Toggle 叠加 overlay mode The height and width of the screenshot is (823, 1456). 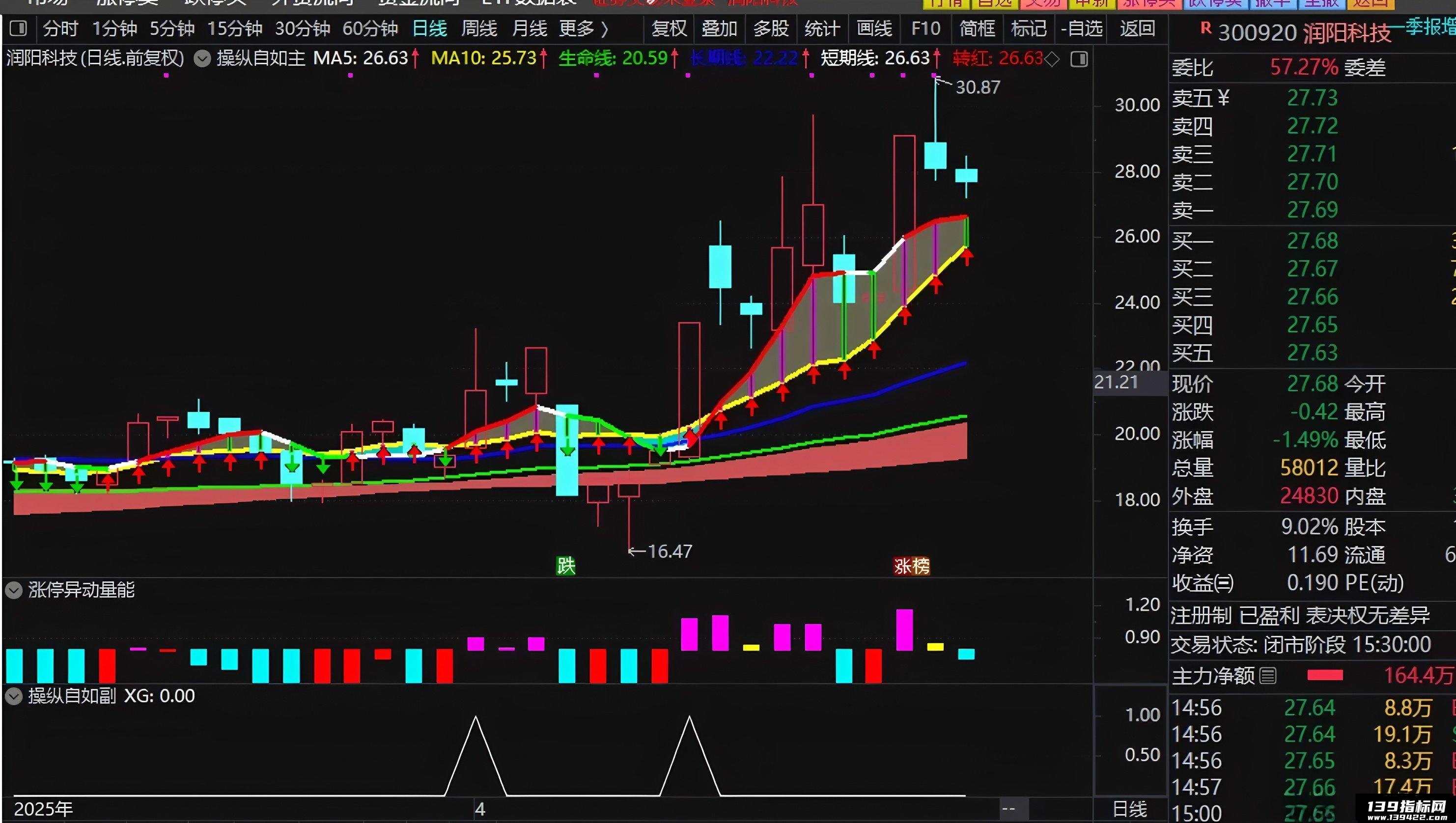[x=719, y=28]
